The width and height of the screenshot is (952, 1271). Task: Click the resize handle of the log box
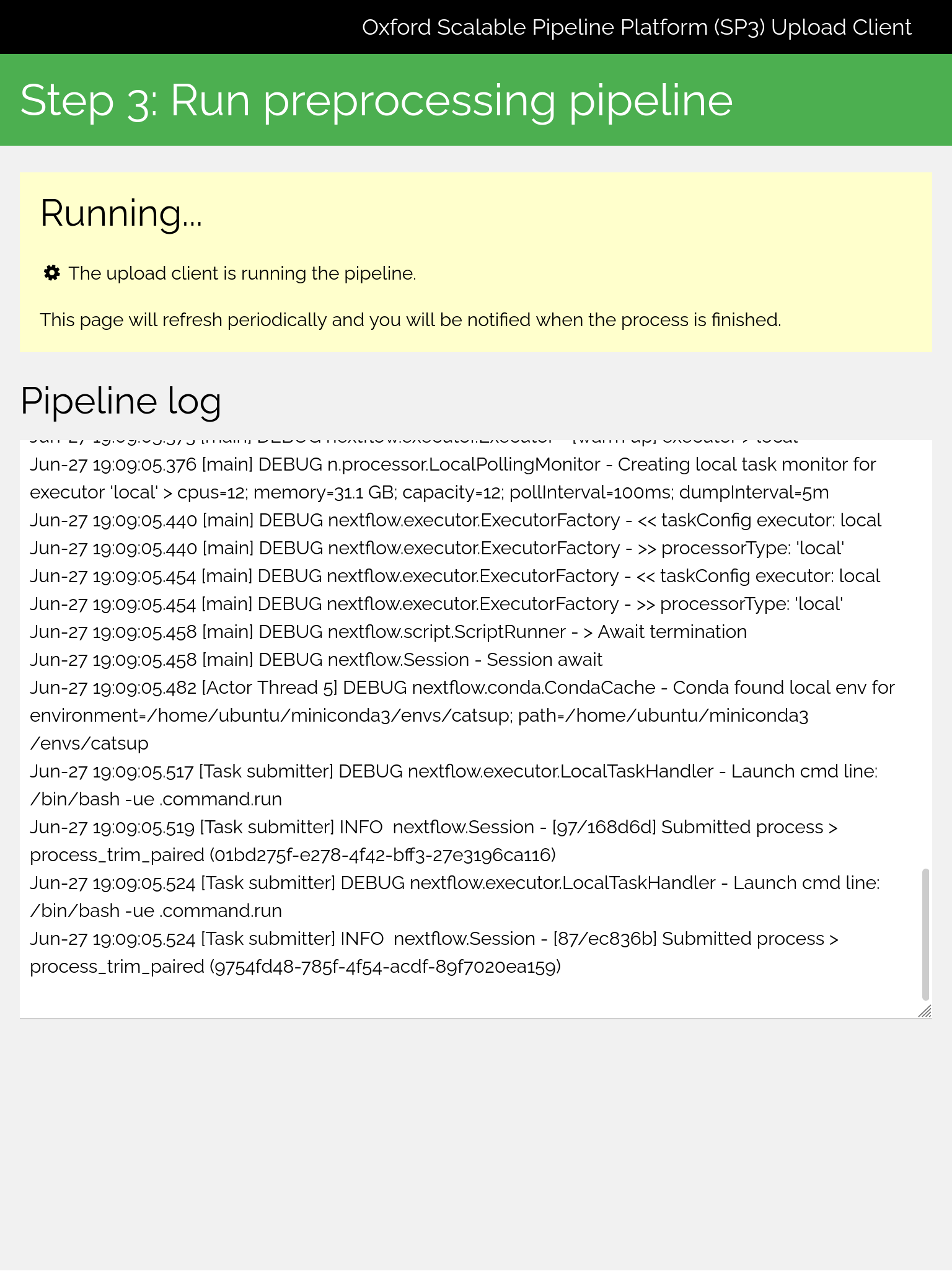click(925, 1011)
